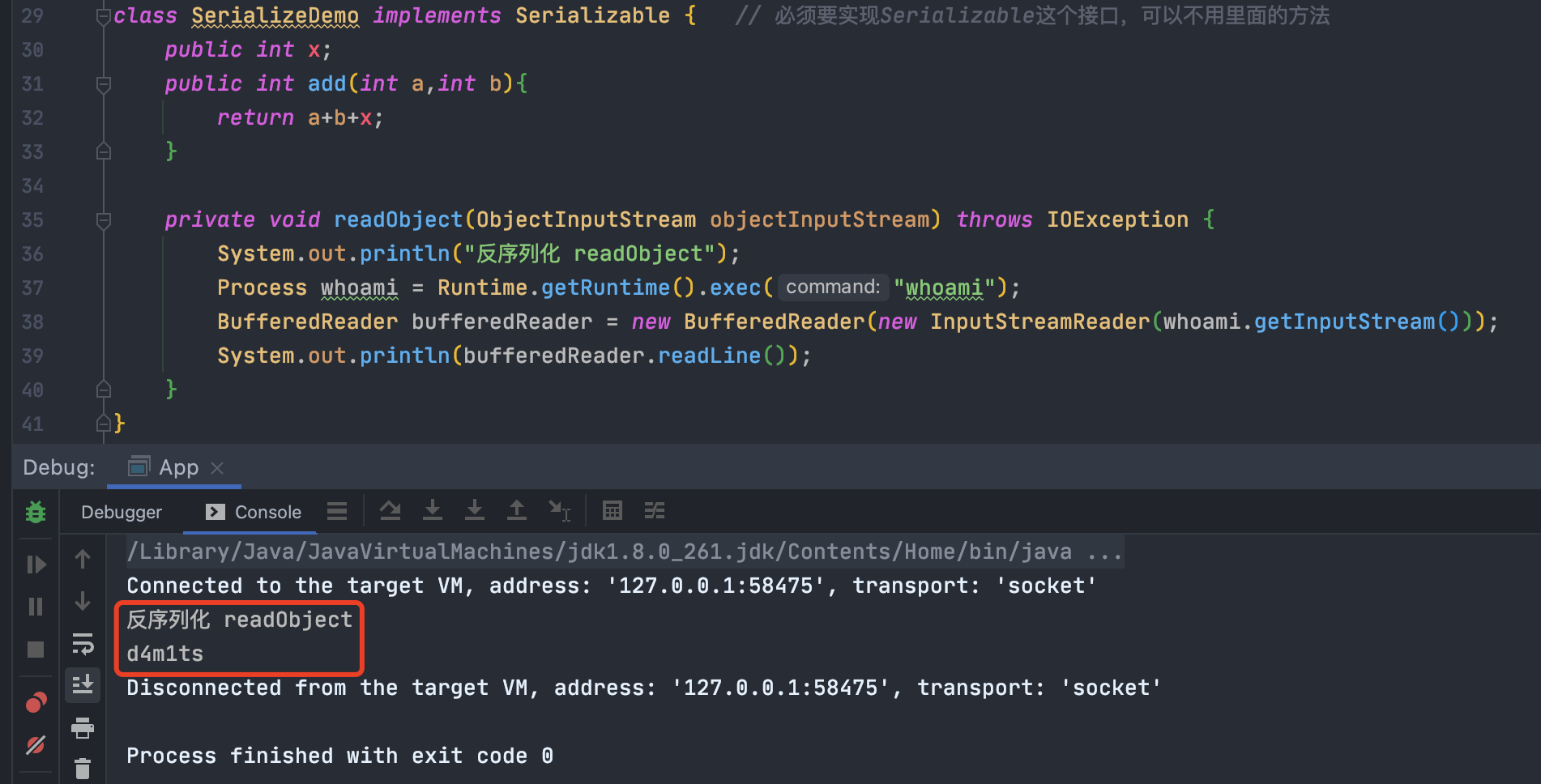The height and width of the screenshot is (784, 1541).
Task: Open the threads layout menu icon
Action: click(x=337, y=511)
